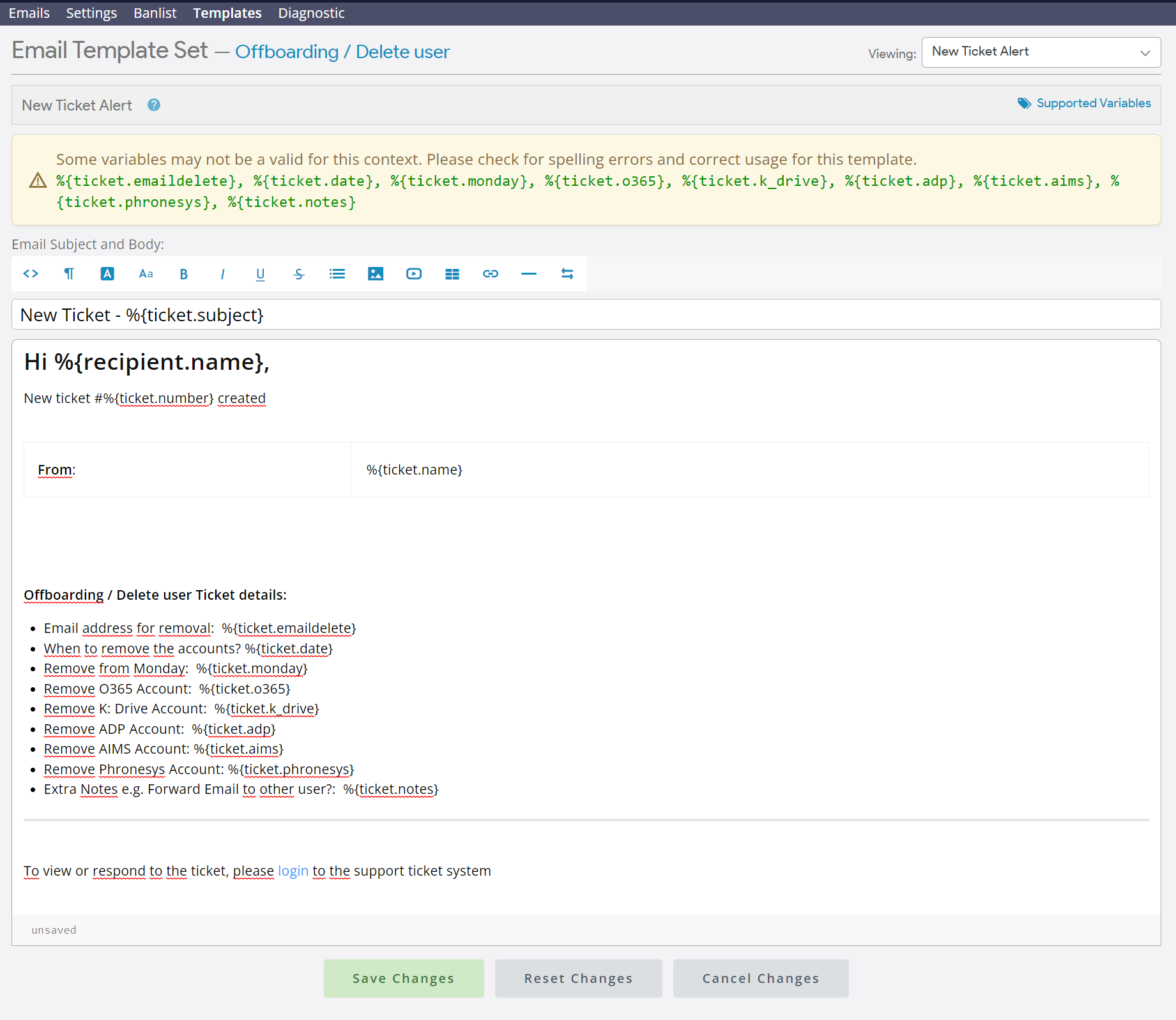Image resolution: width=1176 pixels, height=1020 pixels.
Task: Toggle italic formatting
Action: click(x=222, y=274)
